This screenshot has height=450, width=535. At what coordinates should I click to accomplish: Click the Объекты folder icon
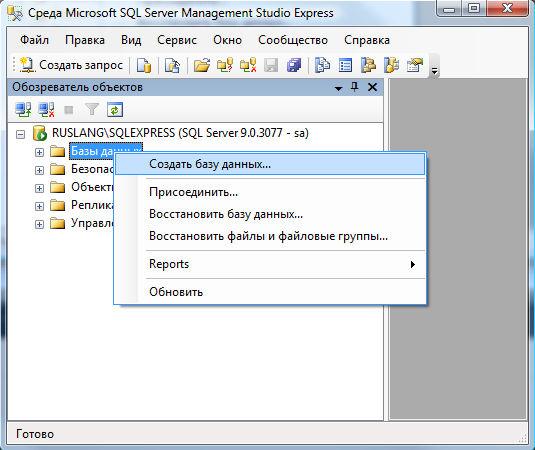click(x=57, y=187)
